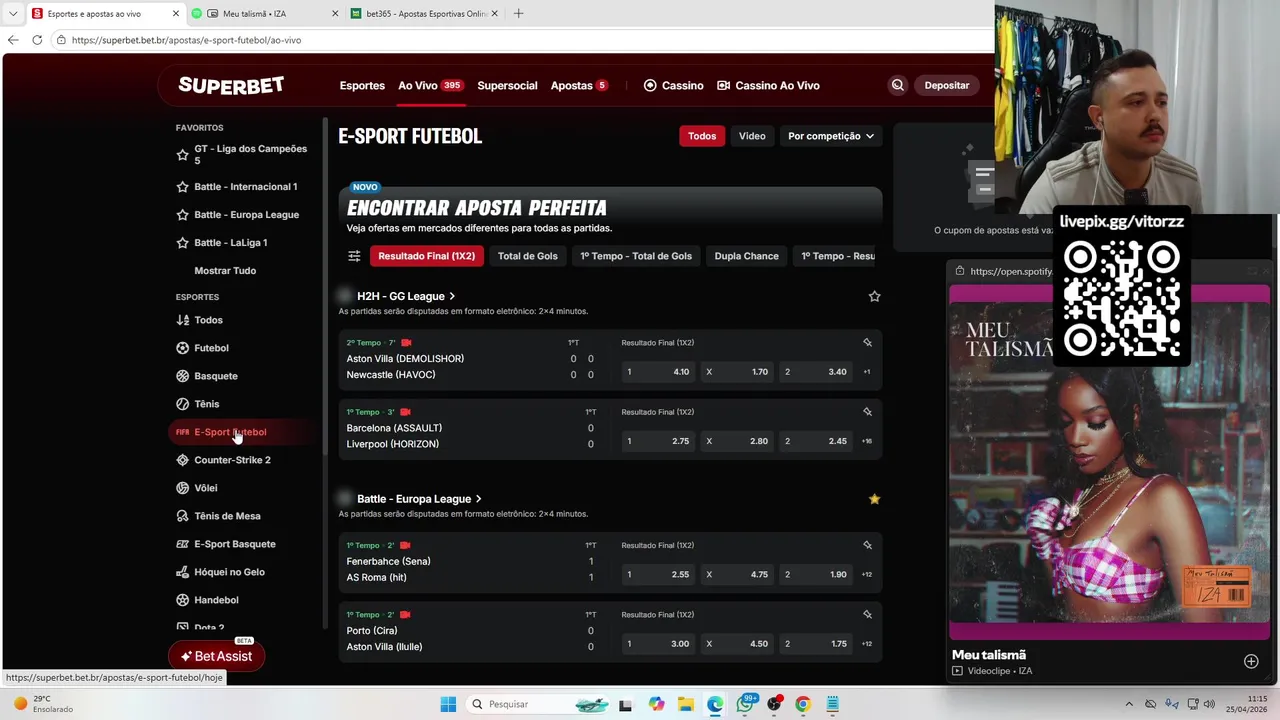
Task: Open the Por competição dropdown
Action: click(x=830, y=136)
